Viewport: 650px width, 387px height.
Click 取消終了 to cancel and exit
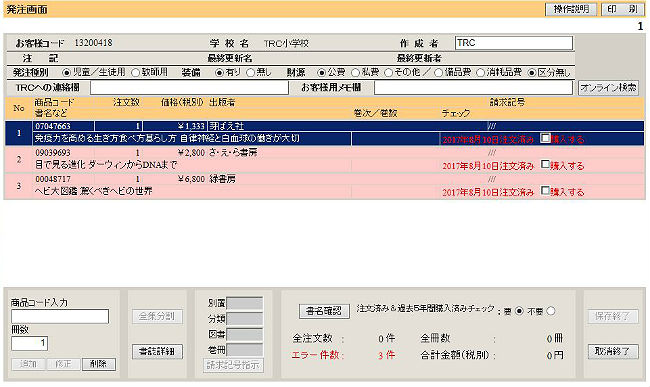coord(613,351)
